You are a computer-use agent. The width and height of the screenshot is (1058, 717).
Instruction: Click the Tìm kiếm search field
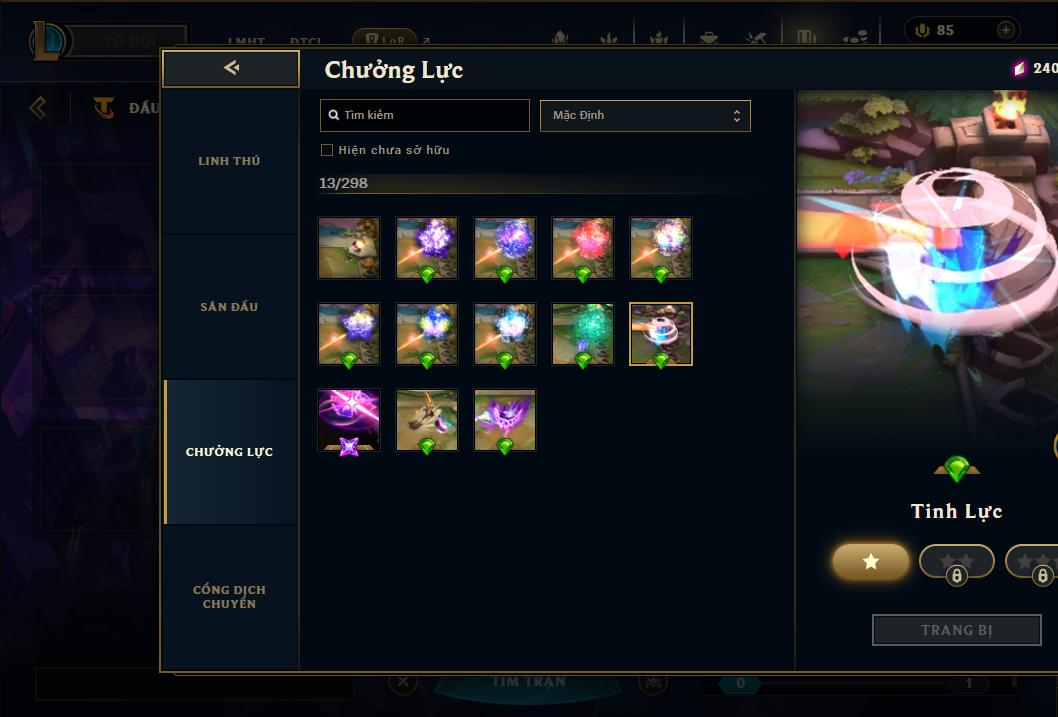[x=424, y=115]
